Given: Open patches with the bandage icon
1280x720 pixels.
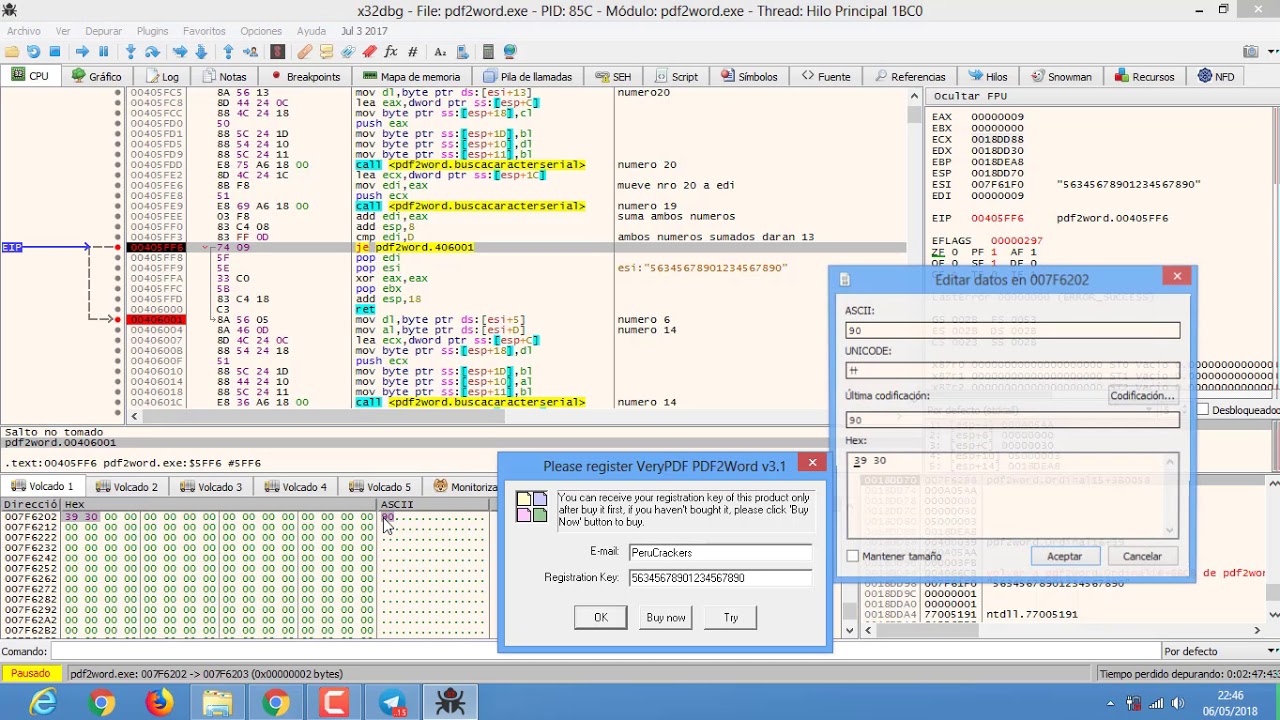Looking at the screenshot, I should 305,51.
